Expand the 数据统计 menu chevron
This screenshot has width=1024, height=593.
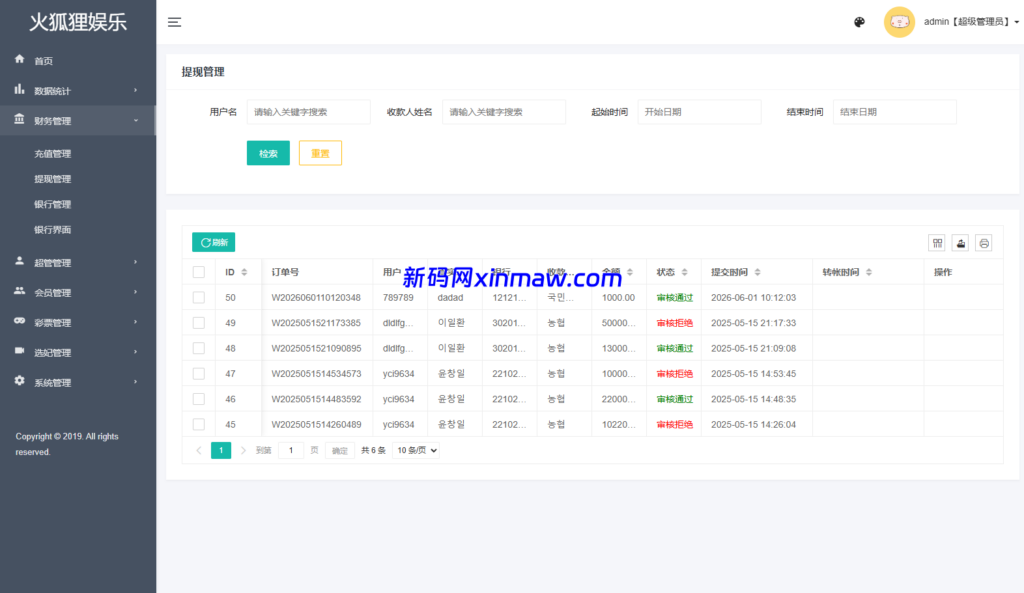tap(136, 90)
